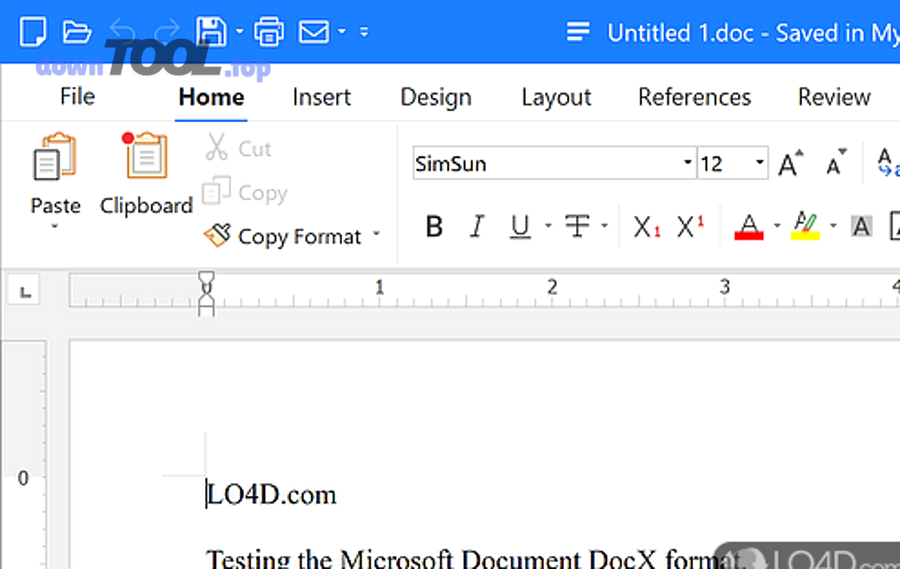Apply the yellow text highlight color
Viewport: 900px width, 569px height.
[805, 226]
